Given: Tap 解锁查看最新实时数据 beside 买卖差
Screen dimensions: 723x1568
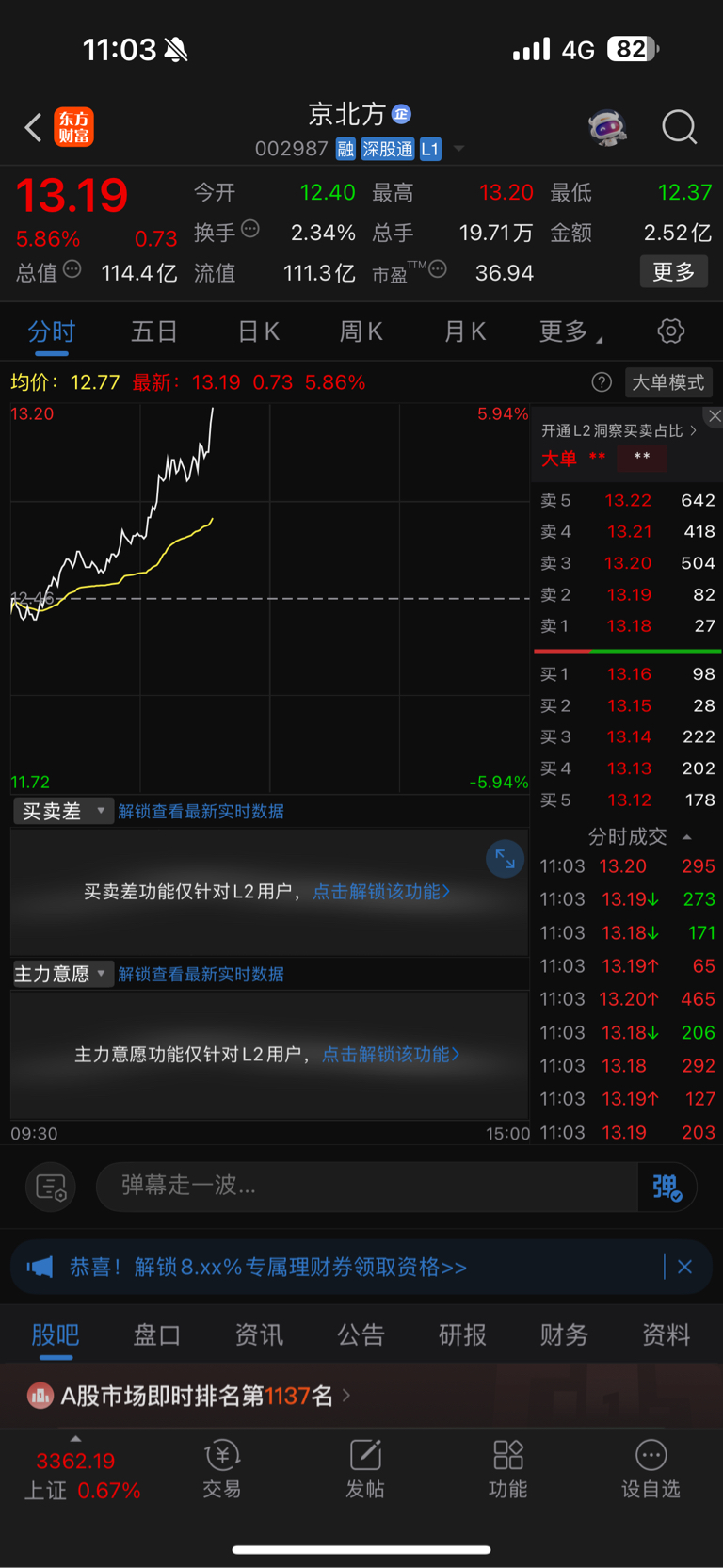Looking at the screenshot, I should click(201, 811).
